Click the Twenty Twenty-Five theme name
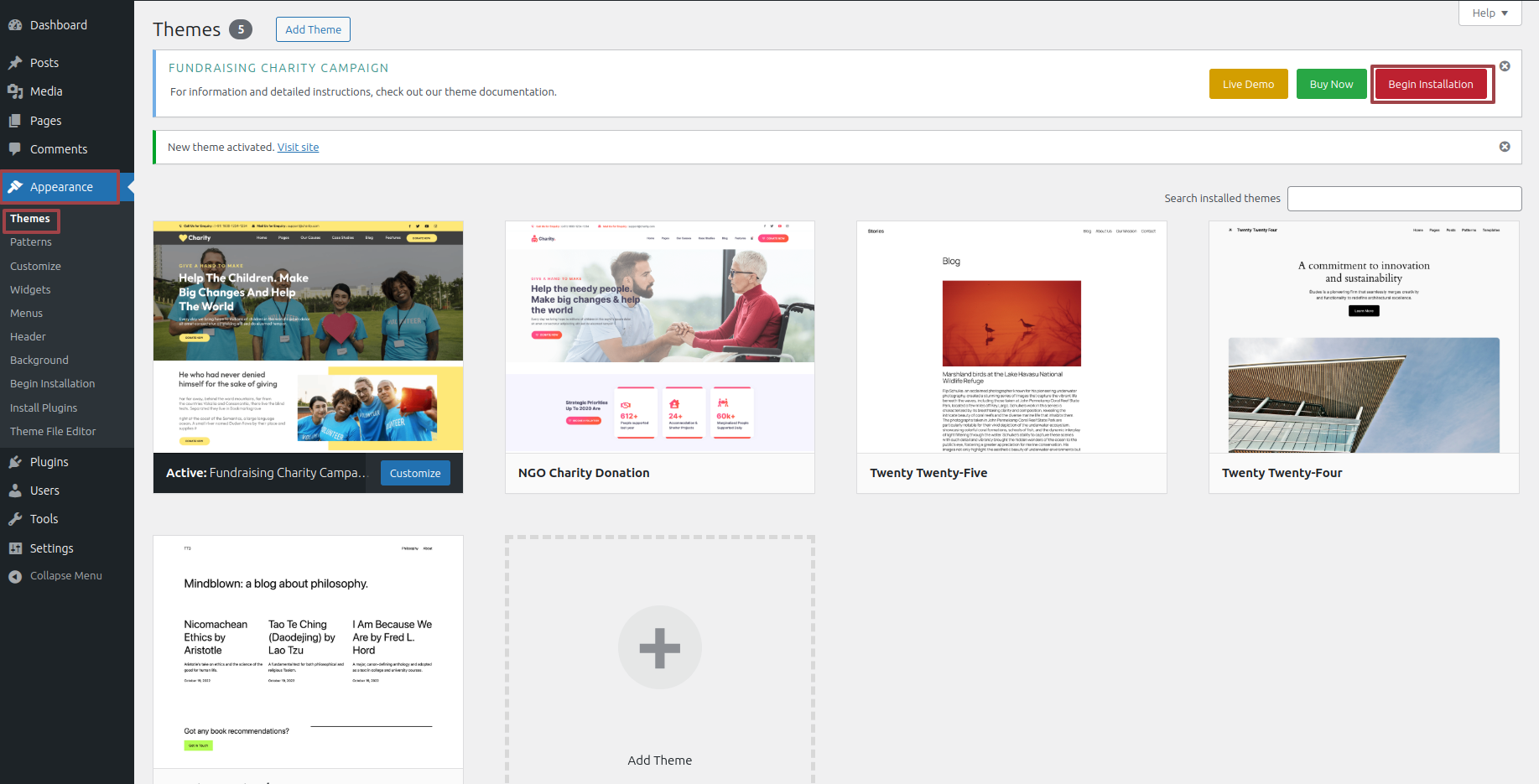The image size is (1539, 784). tap(928, 473)
